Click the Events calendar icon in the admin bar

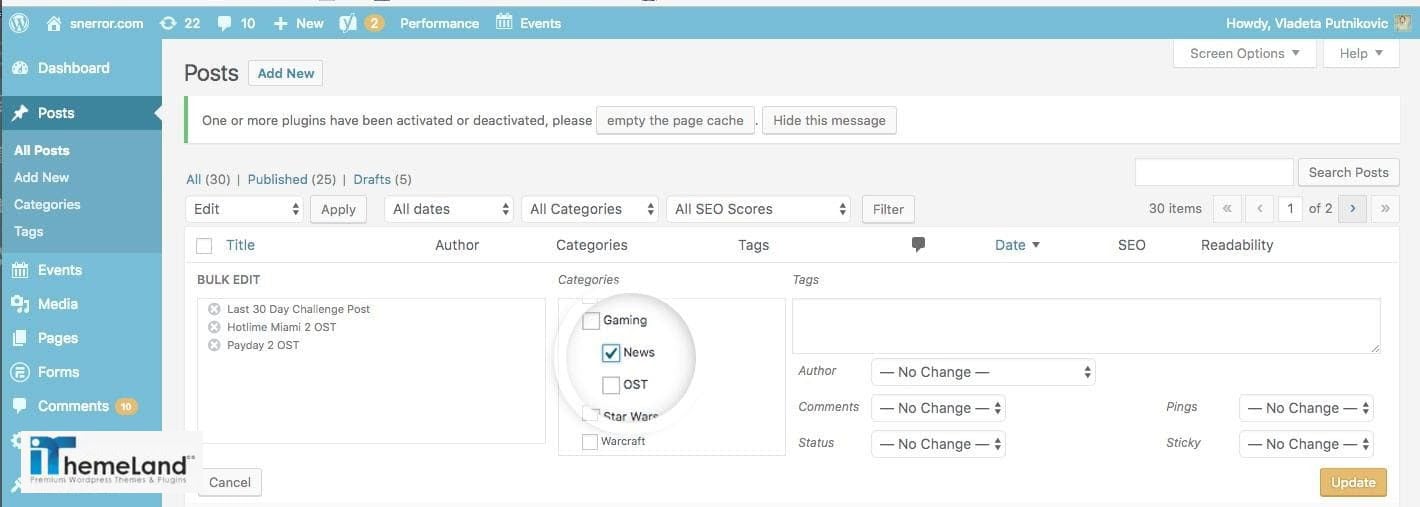coord(504,22)
